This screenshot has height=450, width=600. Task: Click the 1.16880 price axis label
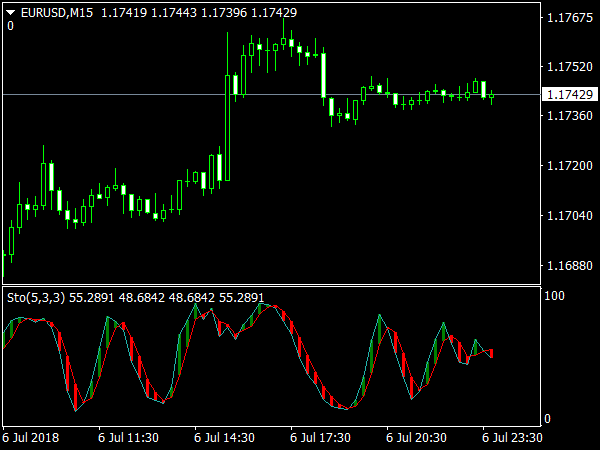[x=570, y=265]
